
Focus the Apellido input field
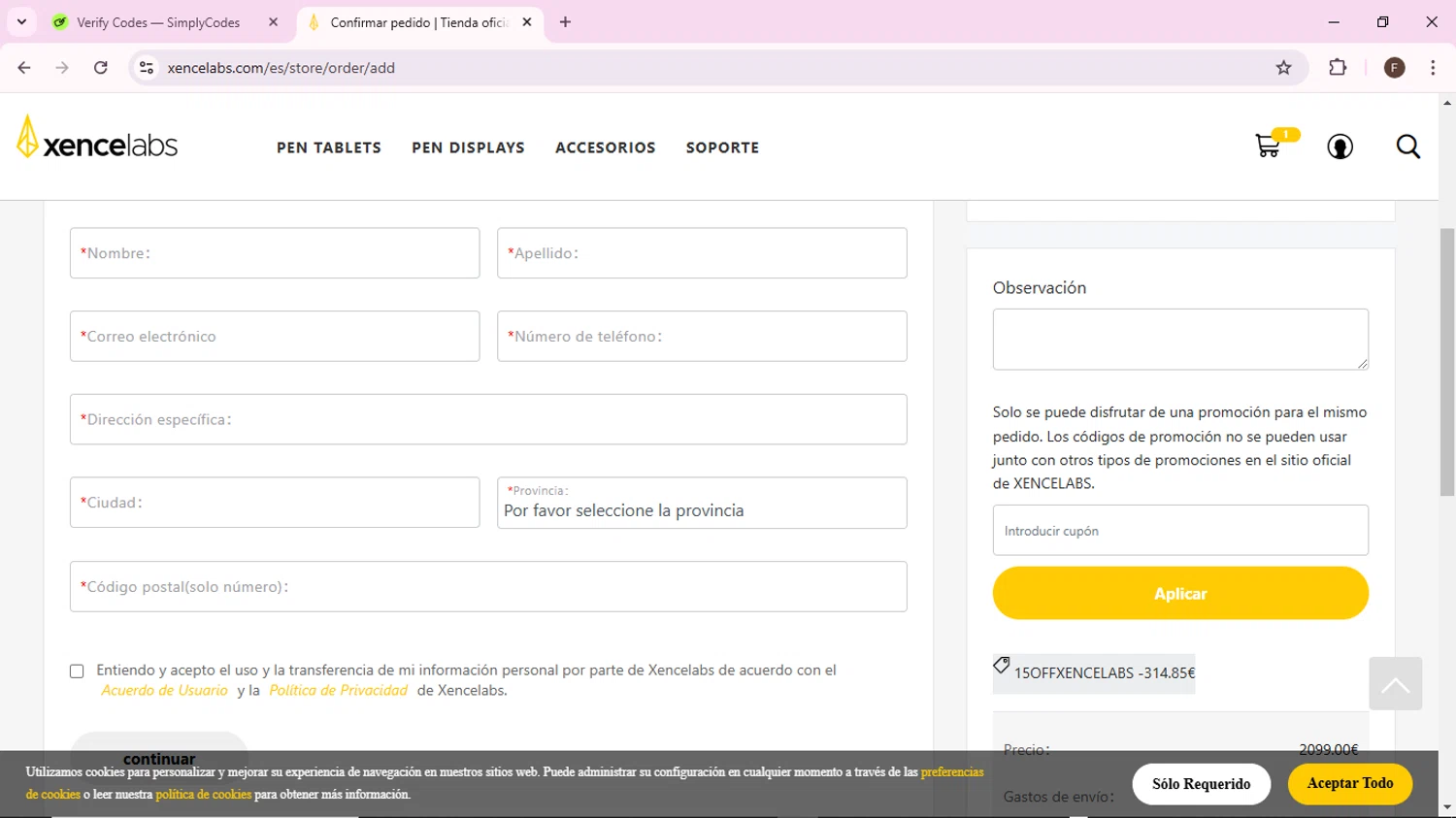click(x=702, y=253)
